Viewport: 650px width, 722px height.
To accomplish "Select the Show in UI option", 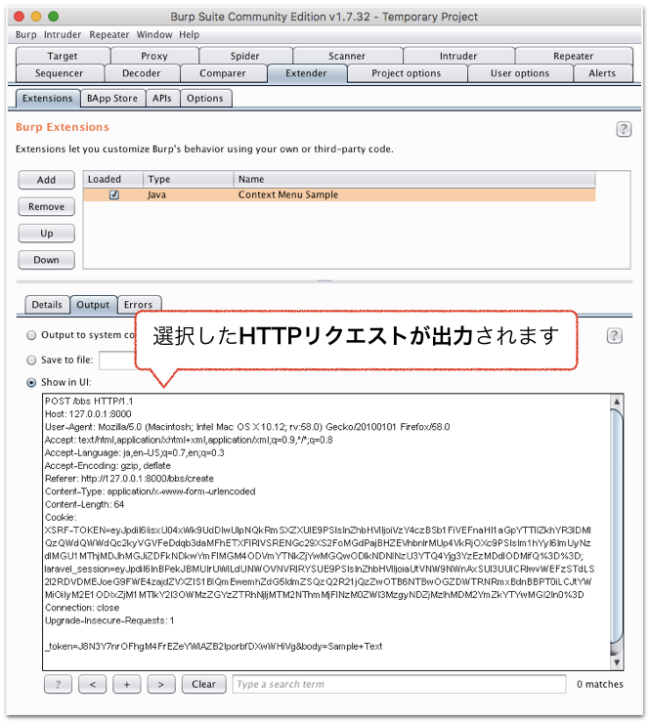I will pos(31,383).
